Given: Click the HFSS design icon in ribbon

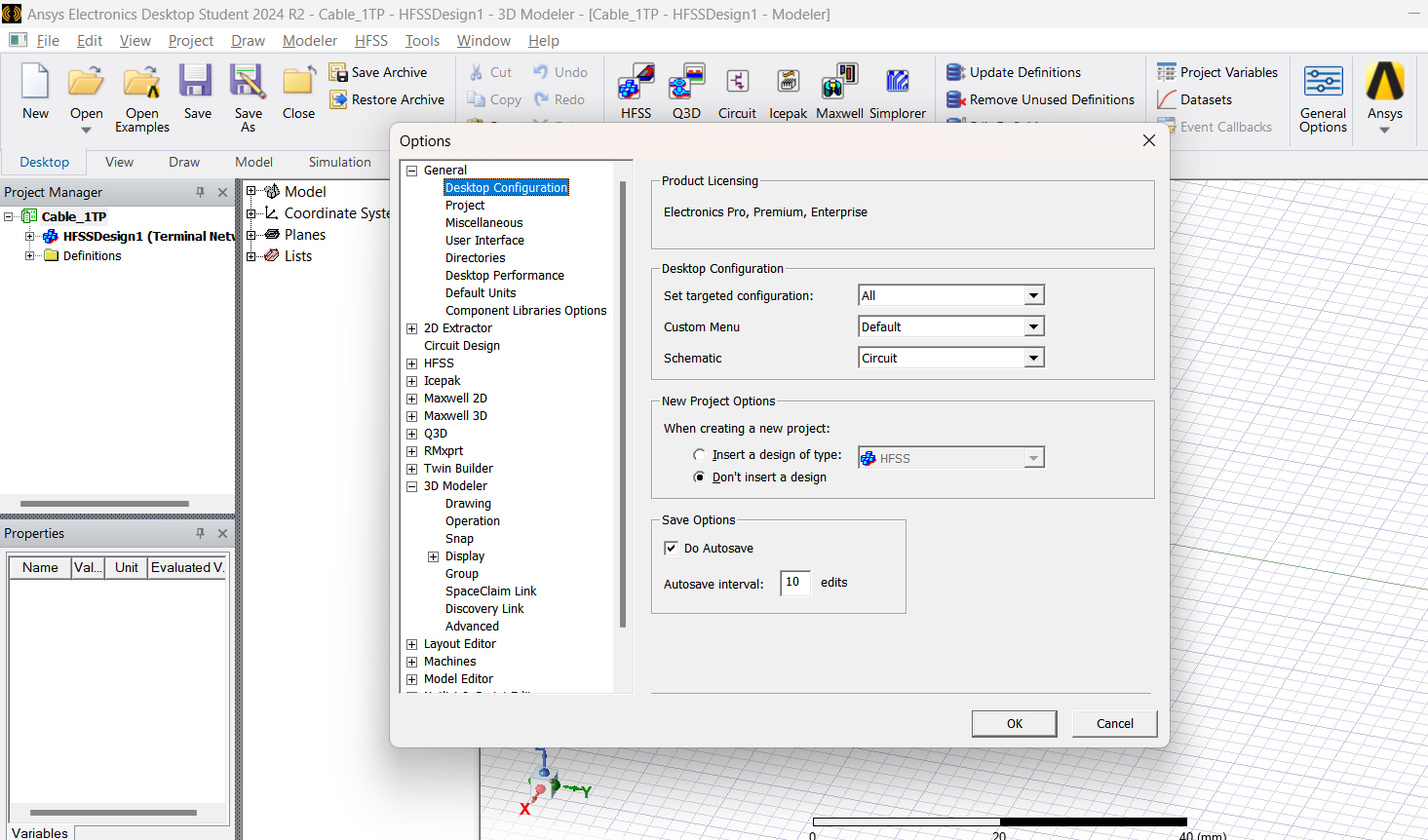Looking at the screenshot, I should [636, 84].
